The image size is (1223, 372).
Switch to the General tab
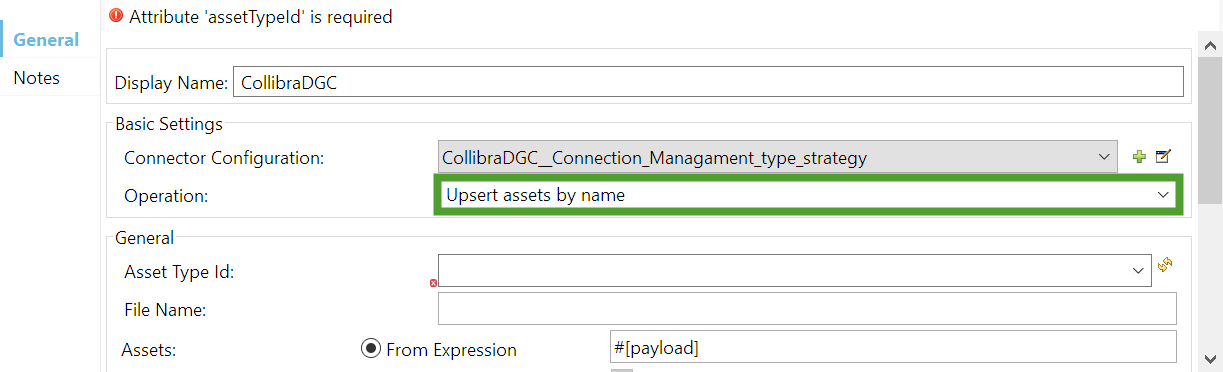[x=46, y=39]
